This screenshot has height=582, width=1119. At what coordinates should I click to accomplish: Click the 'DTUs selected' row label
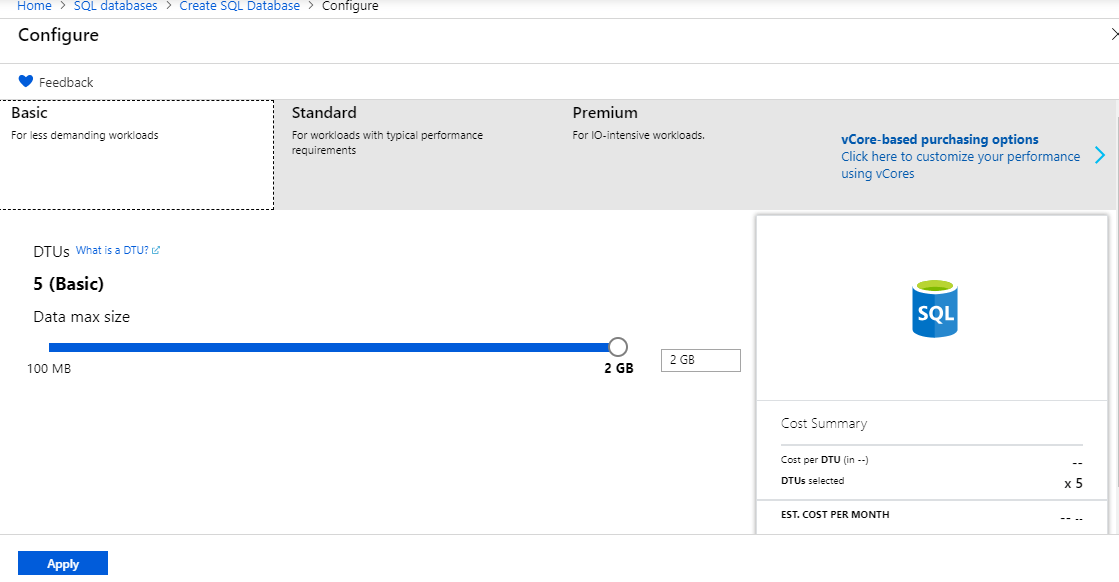[x=812, y=481]
